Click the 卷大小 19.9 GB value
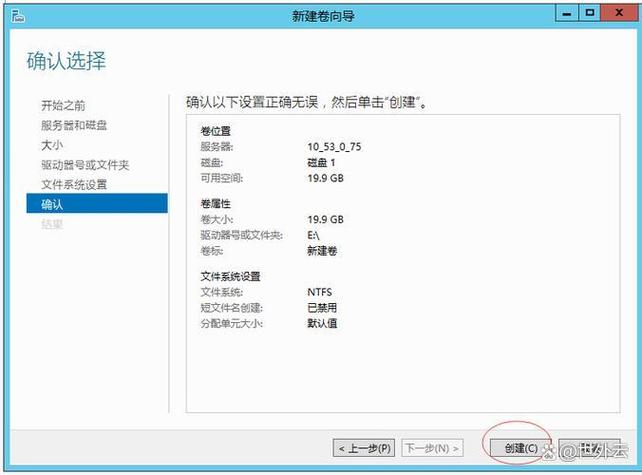 click(x=326, y=219)
